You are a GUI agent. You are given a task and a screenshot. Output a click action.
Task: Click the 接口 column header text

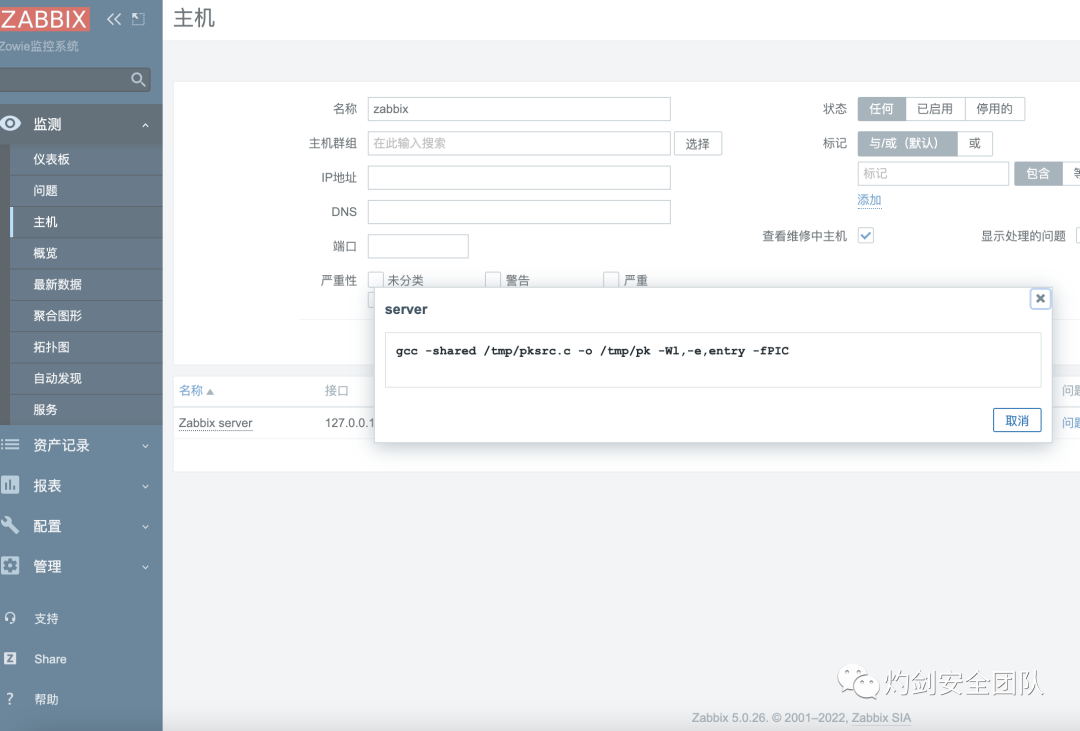point(337,391)
